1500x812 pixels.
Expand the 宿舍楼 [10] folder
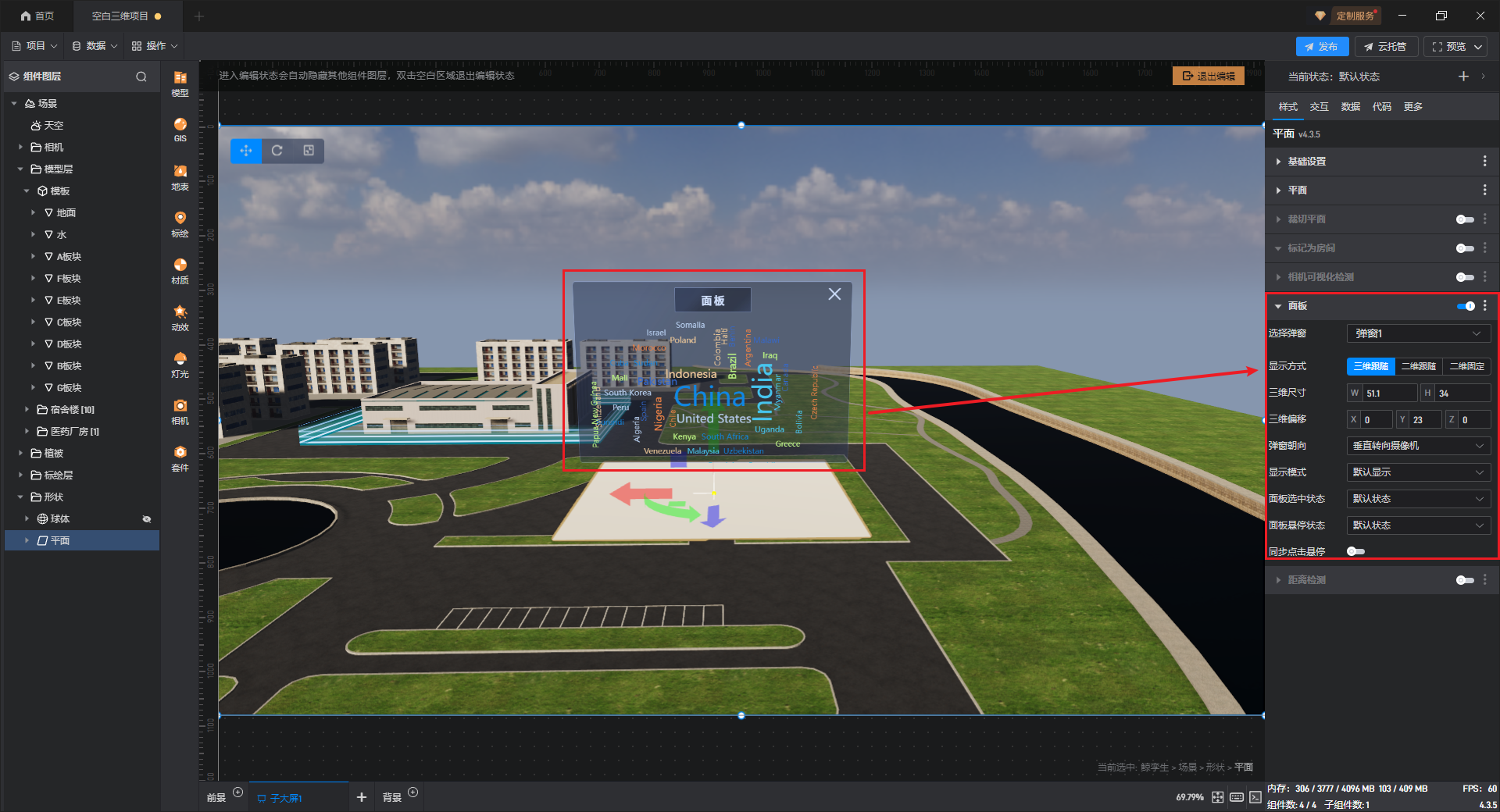click(x=27, y=409)
